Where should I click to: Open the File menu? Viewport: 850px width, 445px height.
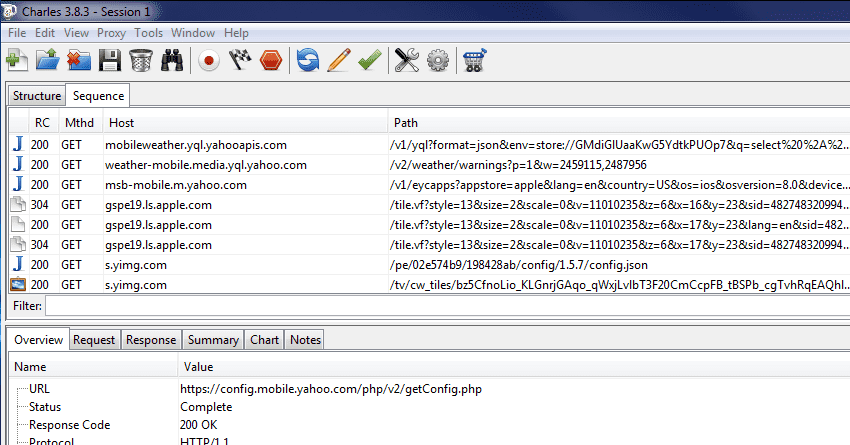tap(17, 33)
